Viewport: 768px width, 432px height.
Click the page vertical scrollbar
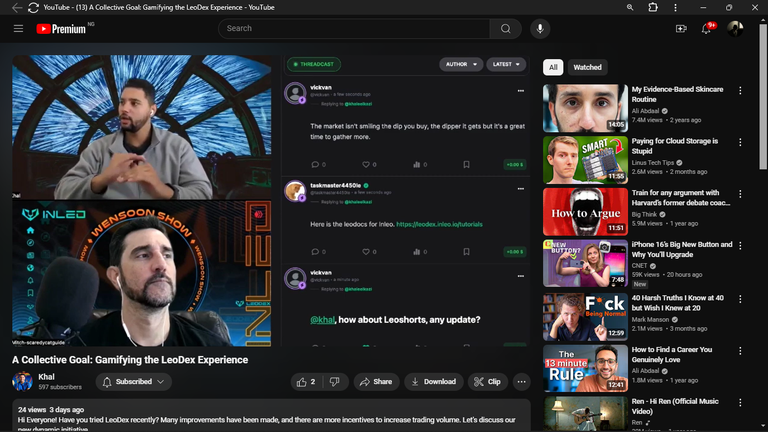(763, 98)
